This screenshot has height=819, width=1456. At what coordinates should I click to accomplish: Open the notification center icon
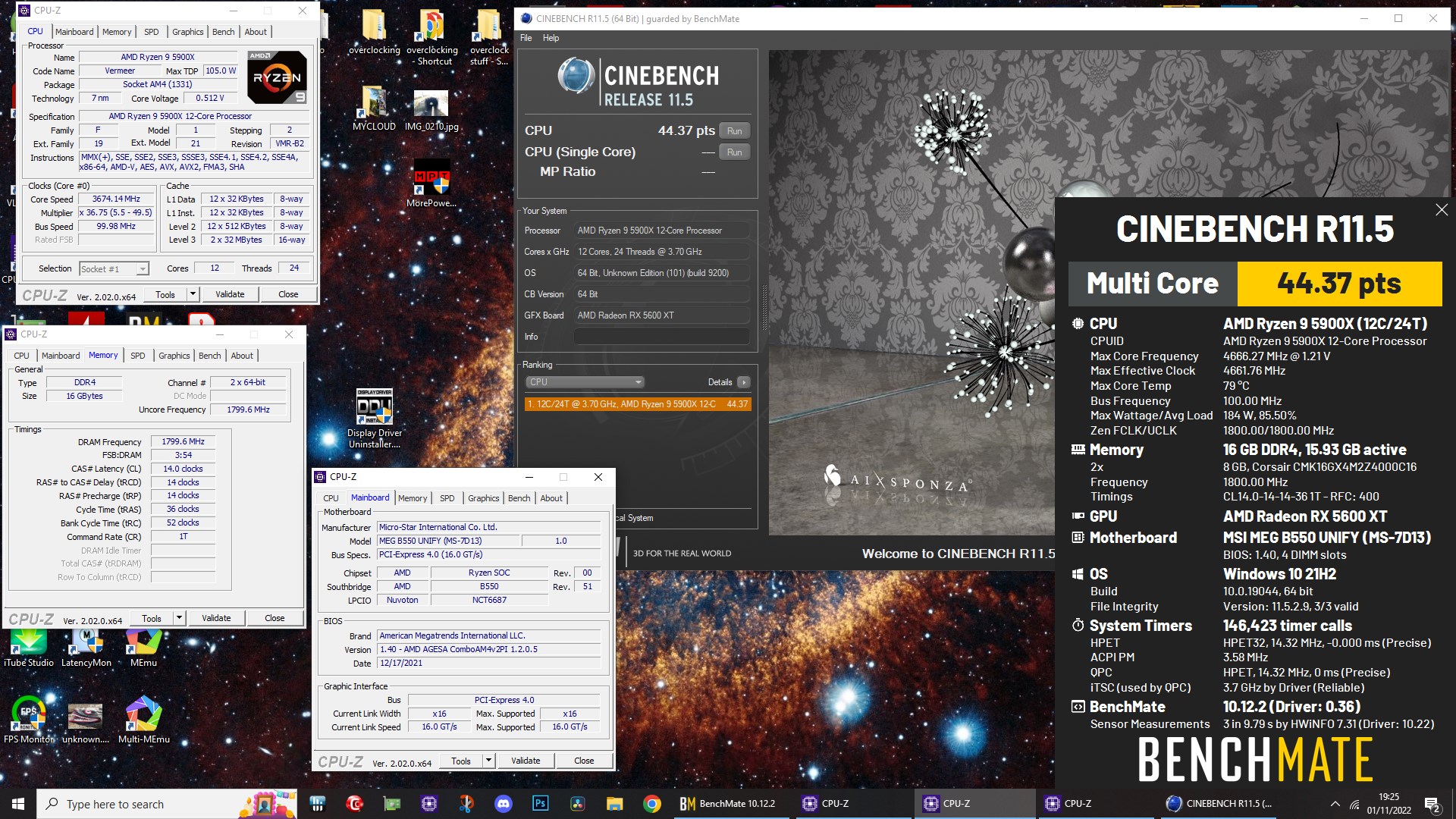coord(1432,804)
